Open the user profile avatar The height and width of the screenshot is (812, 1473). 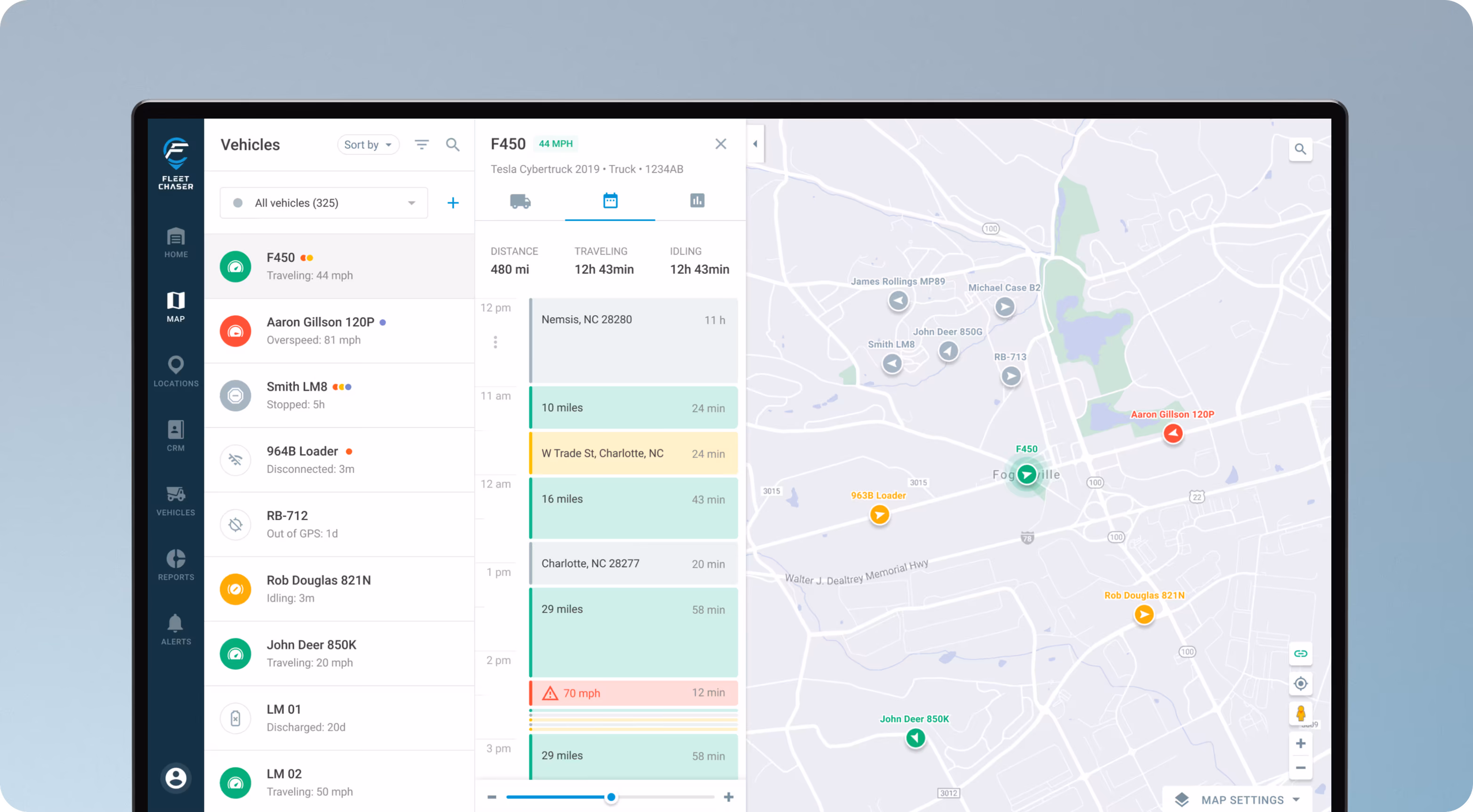point(176,778)
